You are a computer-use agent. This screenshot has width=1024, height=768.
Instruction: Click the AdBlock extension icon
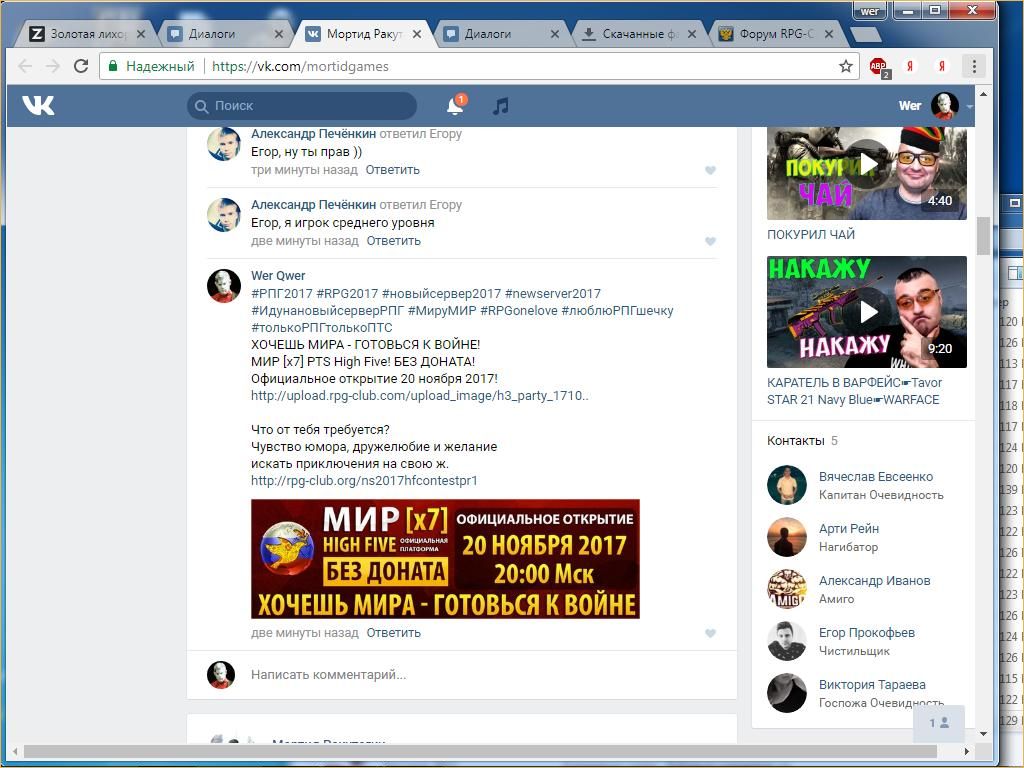(878, 67)
